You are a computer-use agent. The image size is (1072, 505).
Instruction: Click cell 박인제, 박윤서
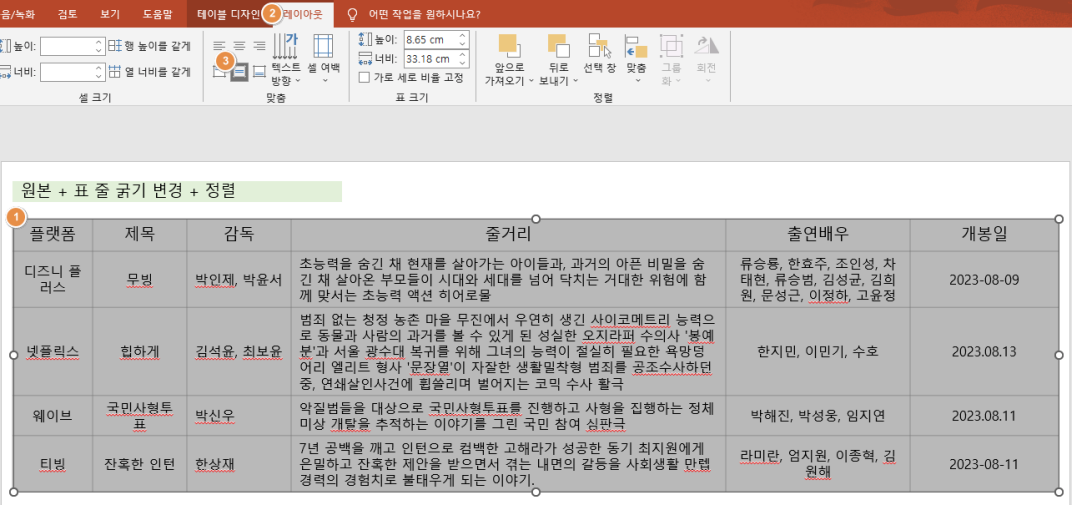tap(239, 279)
